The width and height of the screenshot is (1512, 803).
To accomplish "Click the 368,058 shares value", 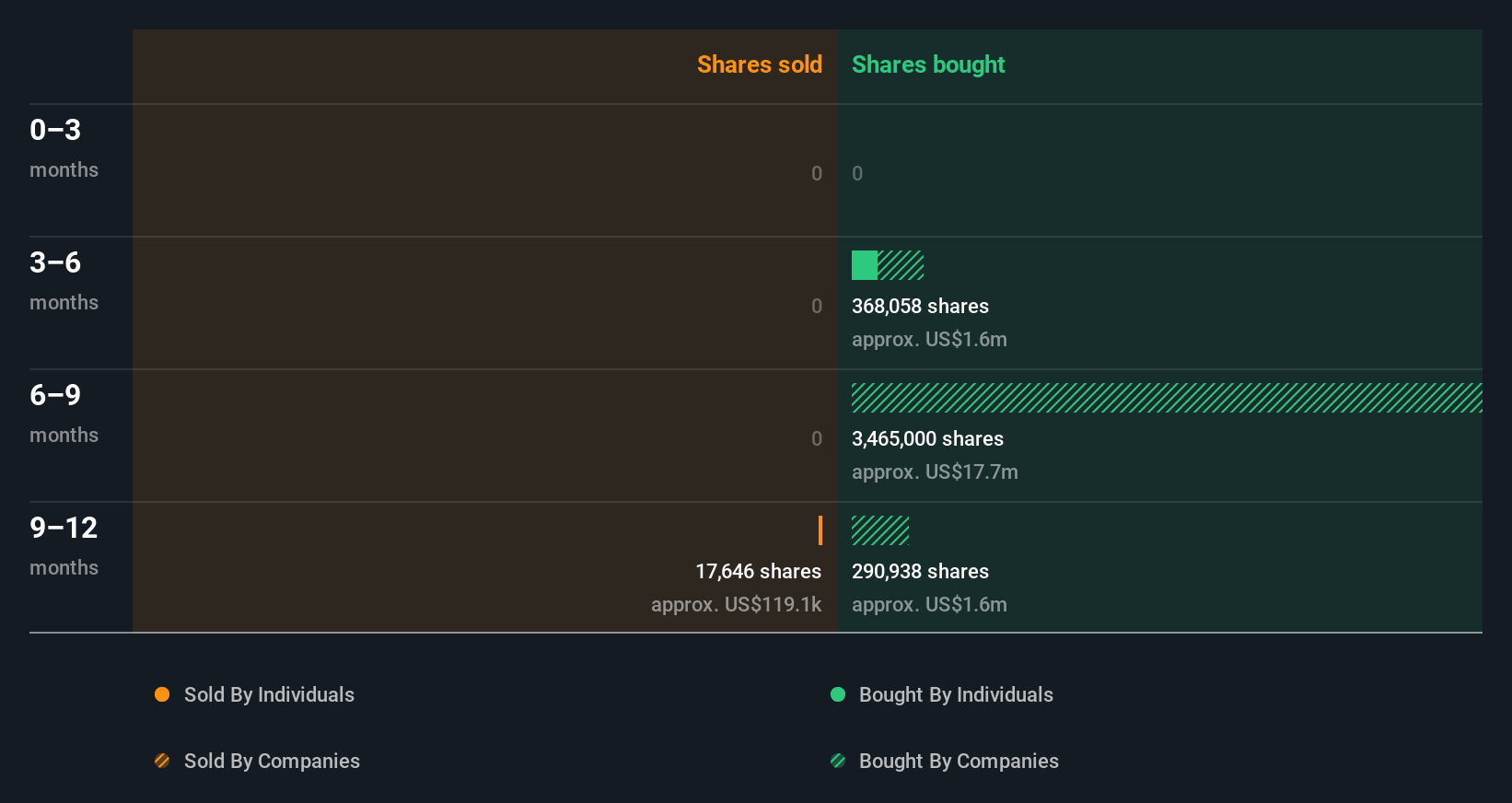I will pyautogui.click(x=920, y=307).
